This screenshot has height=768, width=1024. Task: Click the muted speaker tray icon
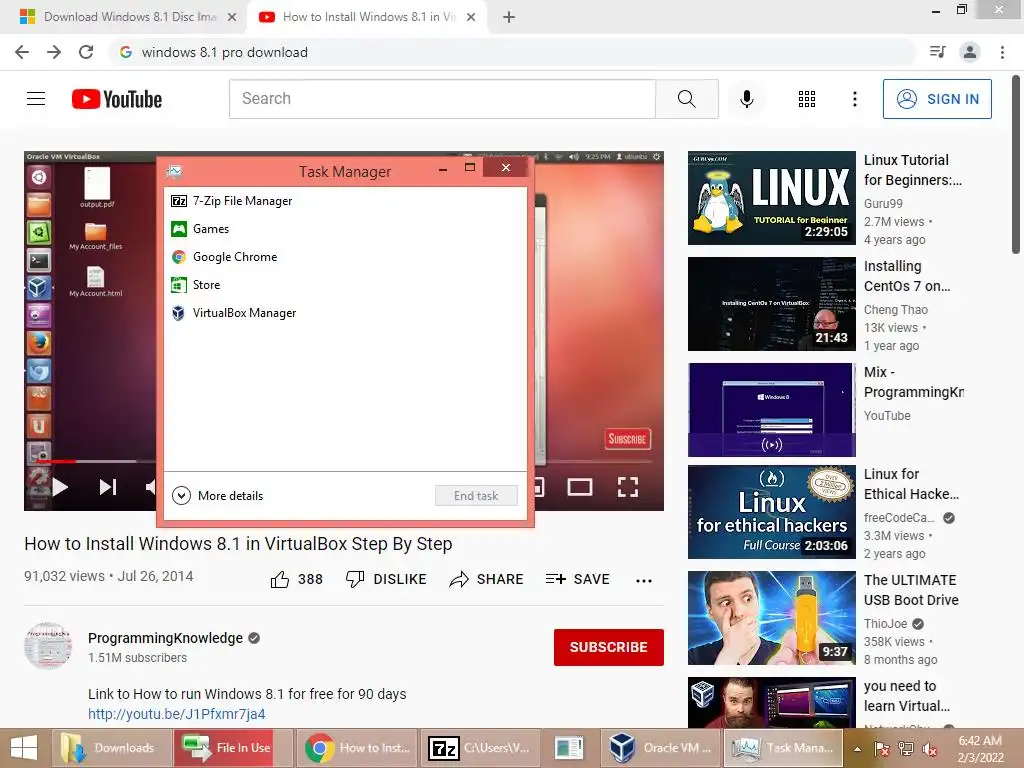click(x=930, y=749)
